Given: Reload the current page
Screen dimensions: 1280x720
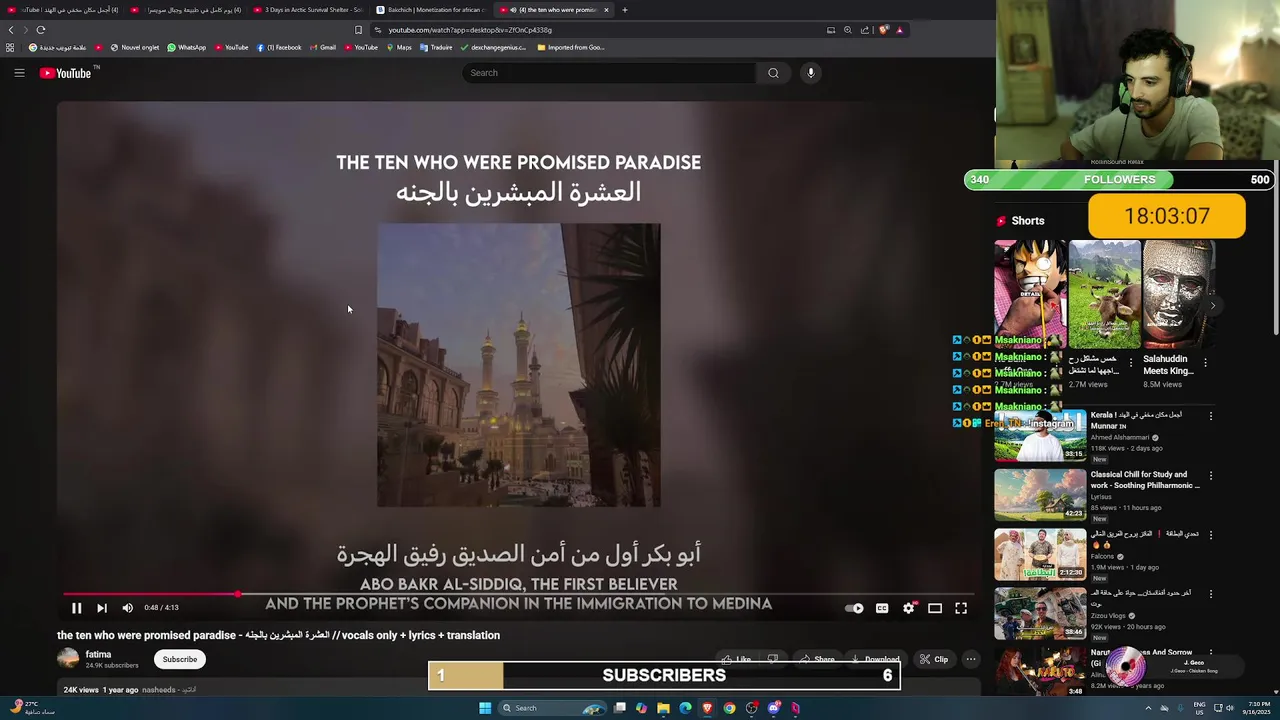Looking at the screenshot, I should [41, 30].
